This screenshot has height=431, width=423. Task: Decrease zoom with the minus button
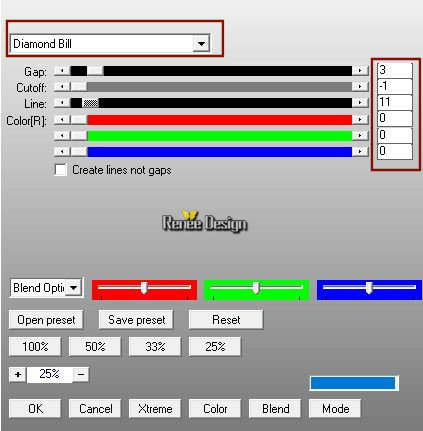(81, 375)
